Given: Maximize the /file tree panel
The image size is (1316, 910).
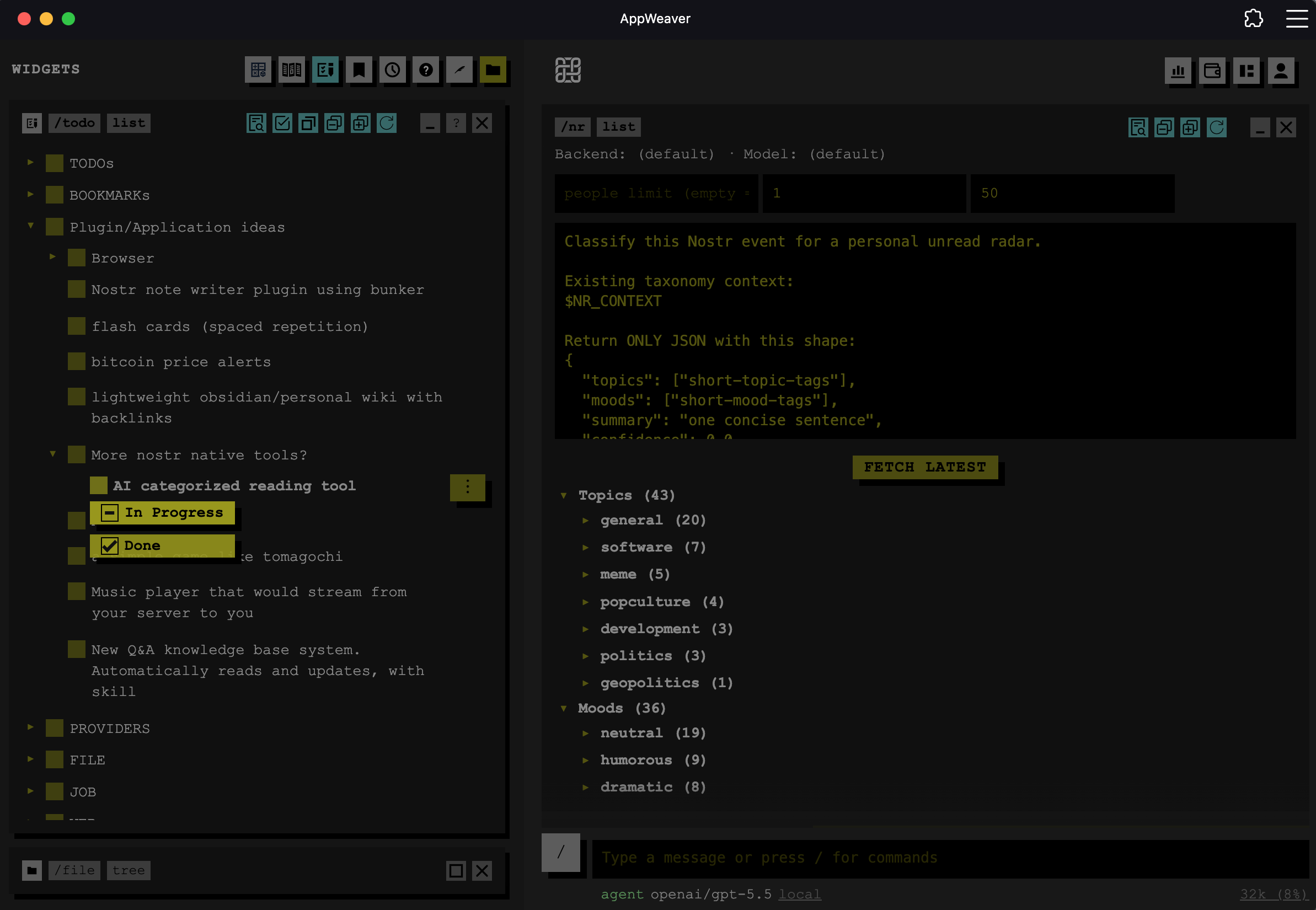Looking at the screenshot, I should [456, 871].
